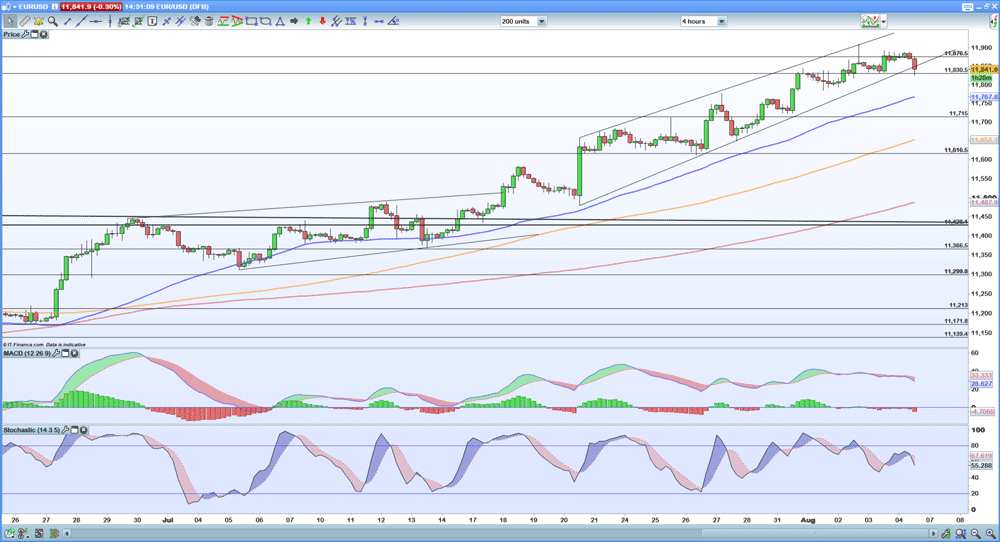
Task: Expand the indicators dropdown arrow
Action: [x=884, y=22]
